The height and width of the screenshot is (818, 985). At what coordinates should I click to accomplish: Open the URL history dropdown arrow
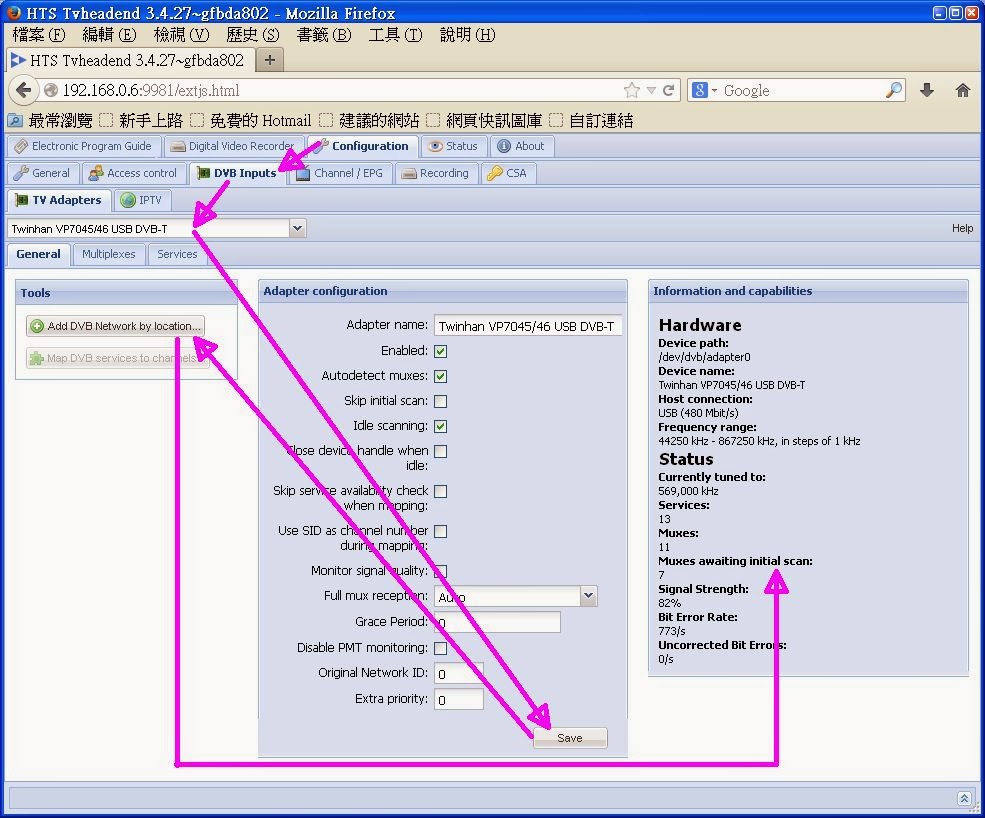pyautogui.click(x=651, y=90)
